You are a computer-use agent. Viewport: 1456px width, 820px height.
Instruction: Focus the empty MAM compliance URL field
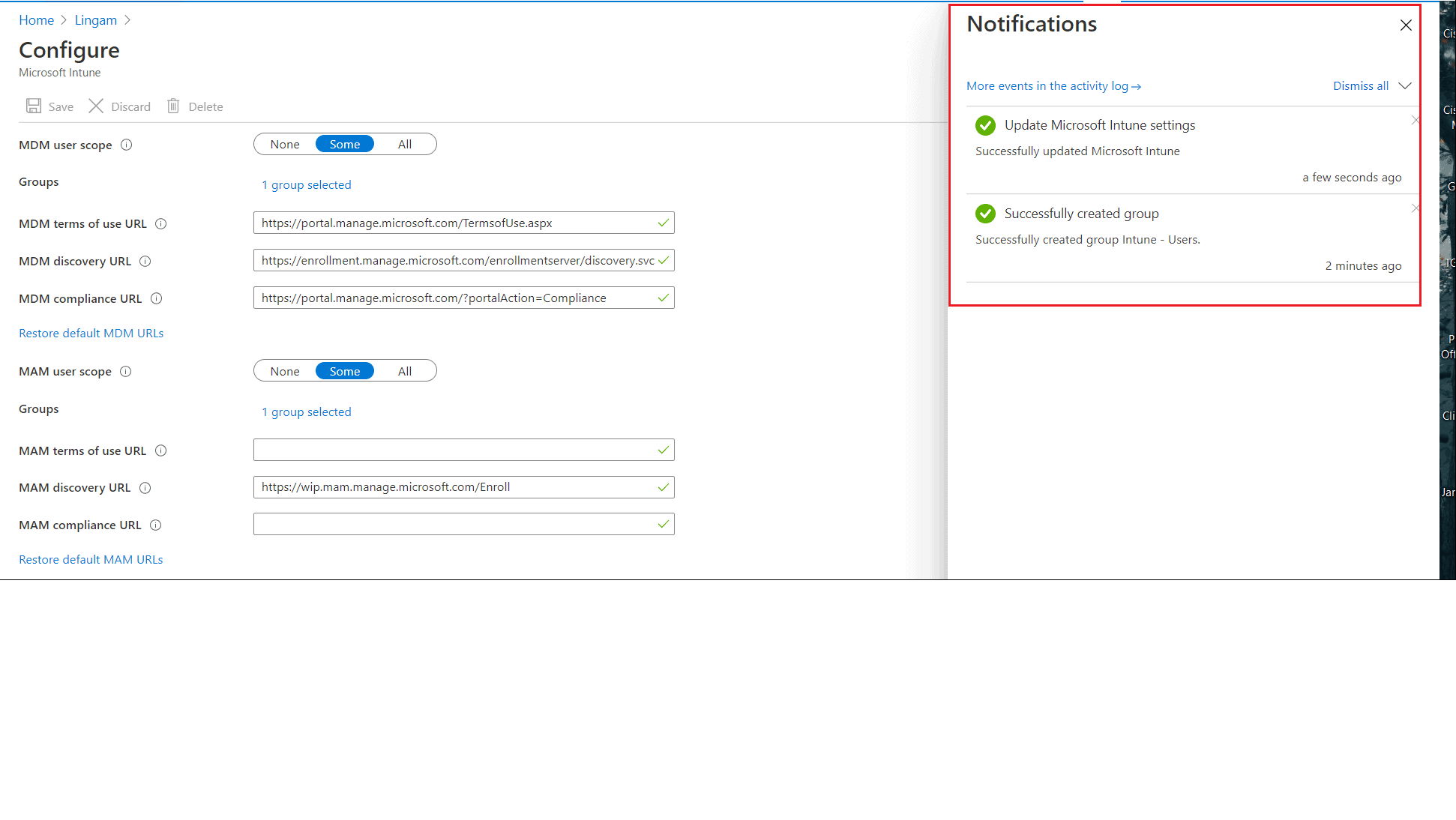(x=464, y=524)
